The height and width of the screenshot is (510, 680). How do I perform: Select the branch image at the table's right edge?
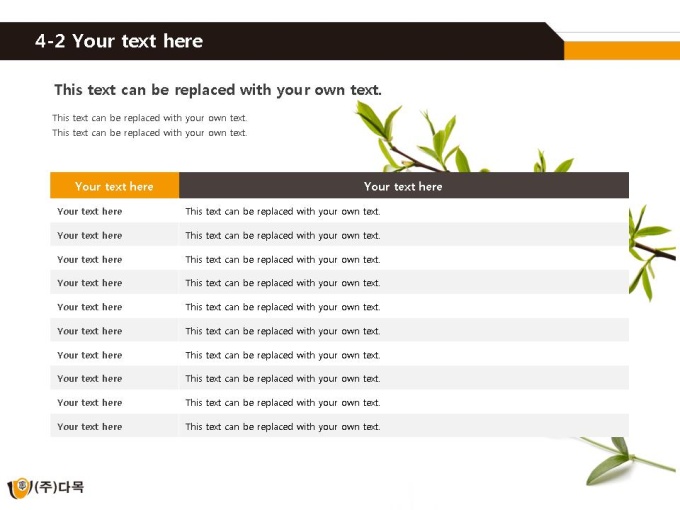click(653, 252)
